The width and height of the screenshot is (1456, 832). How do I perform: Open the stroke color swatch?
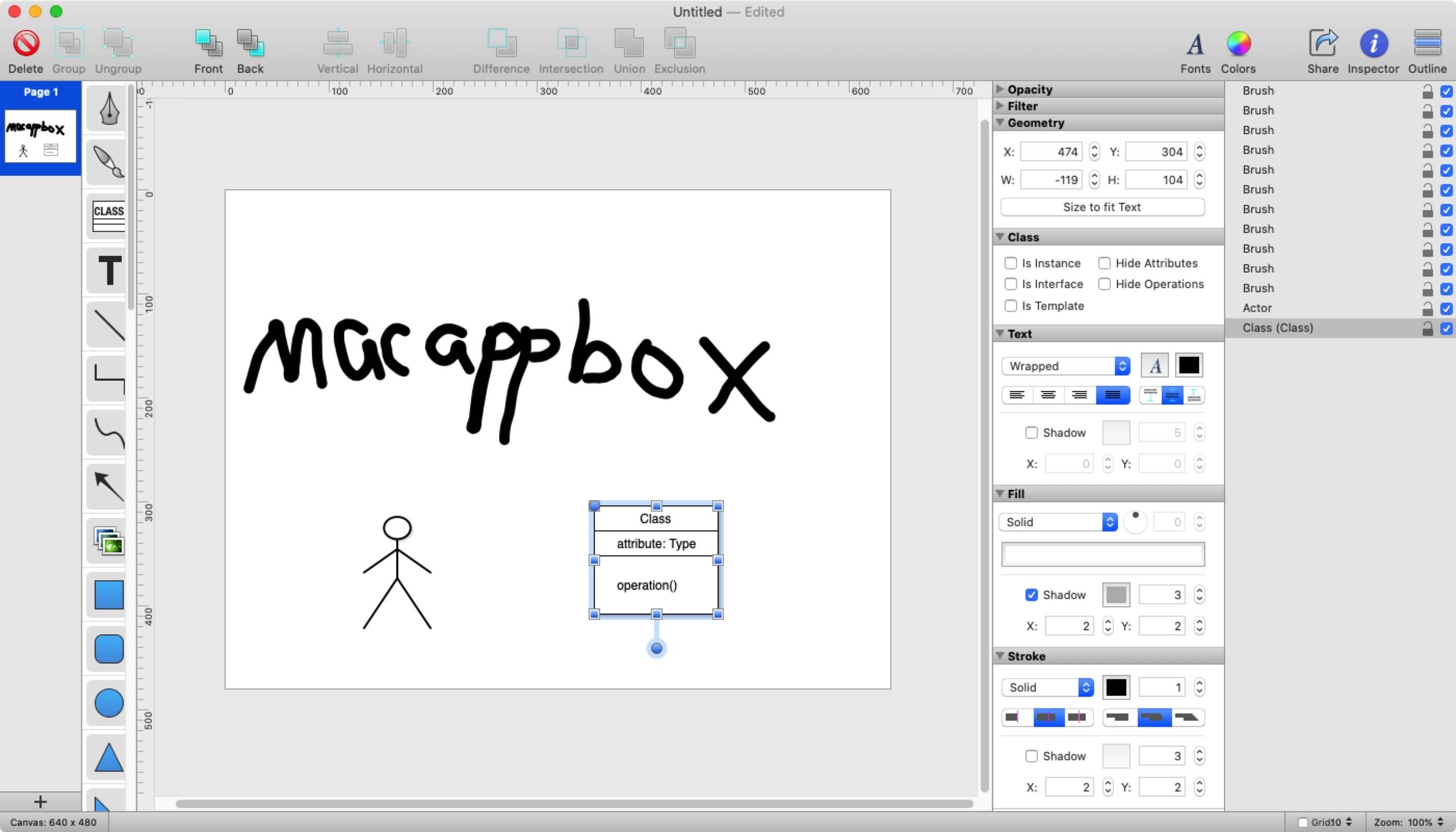[x=1115, y=687]
